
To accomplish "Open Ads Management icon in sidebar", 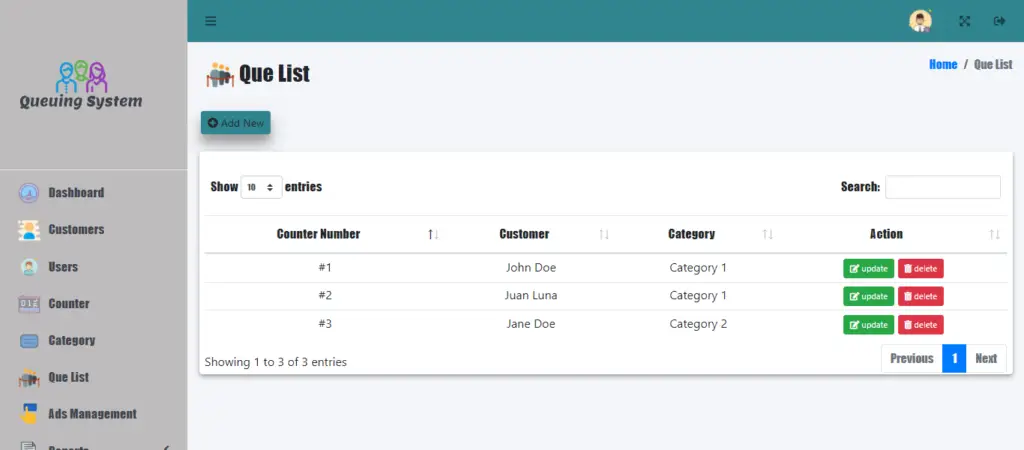I will 29,414.
